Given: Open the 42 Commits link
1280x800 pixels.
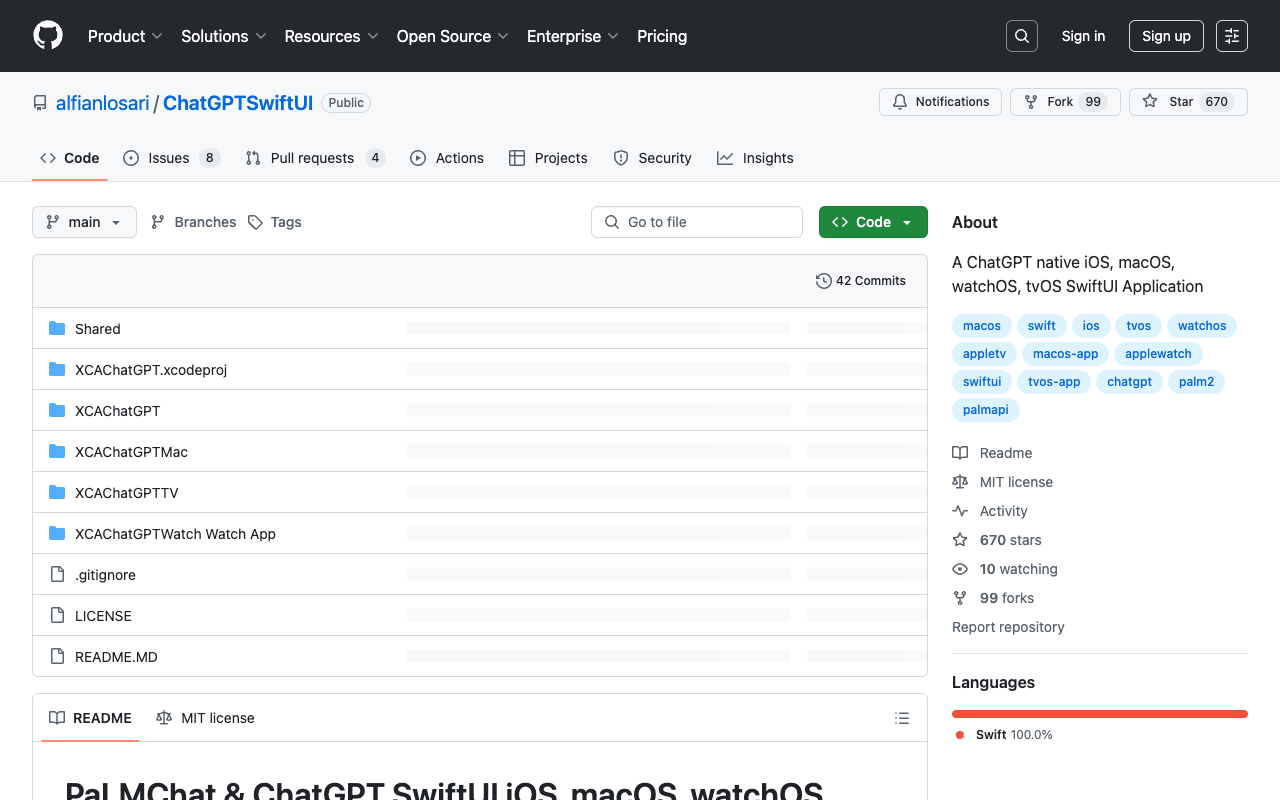Looking at the screenshot, I should tap(861, 281).
